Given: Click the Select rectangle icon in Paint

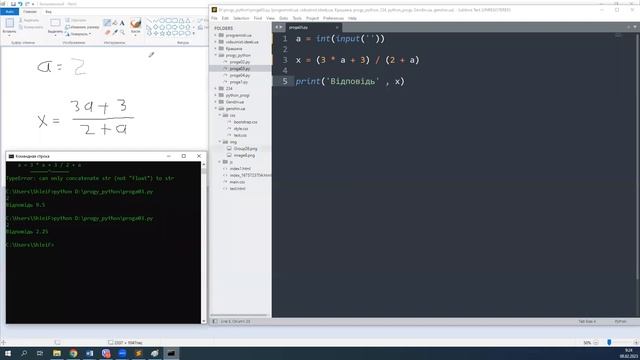Looking at the screenshot, I should click(55, 23).
